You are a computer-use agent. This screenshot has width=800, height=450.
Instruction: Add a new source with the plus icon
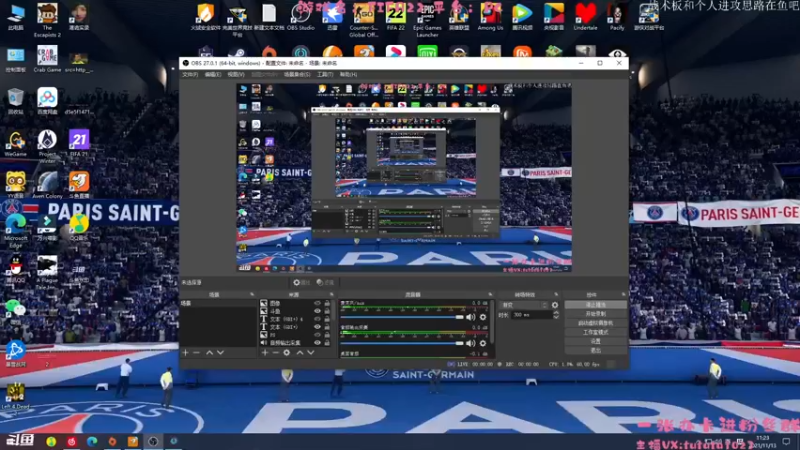tap(265, 353)
